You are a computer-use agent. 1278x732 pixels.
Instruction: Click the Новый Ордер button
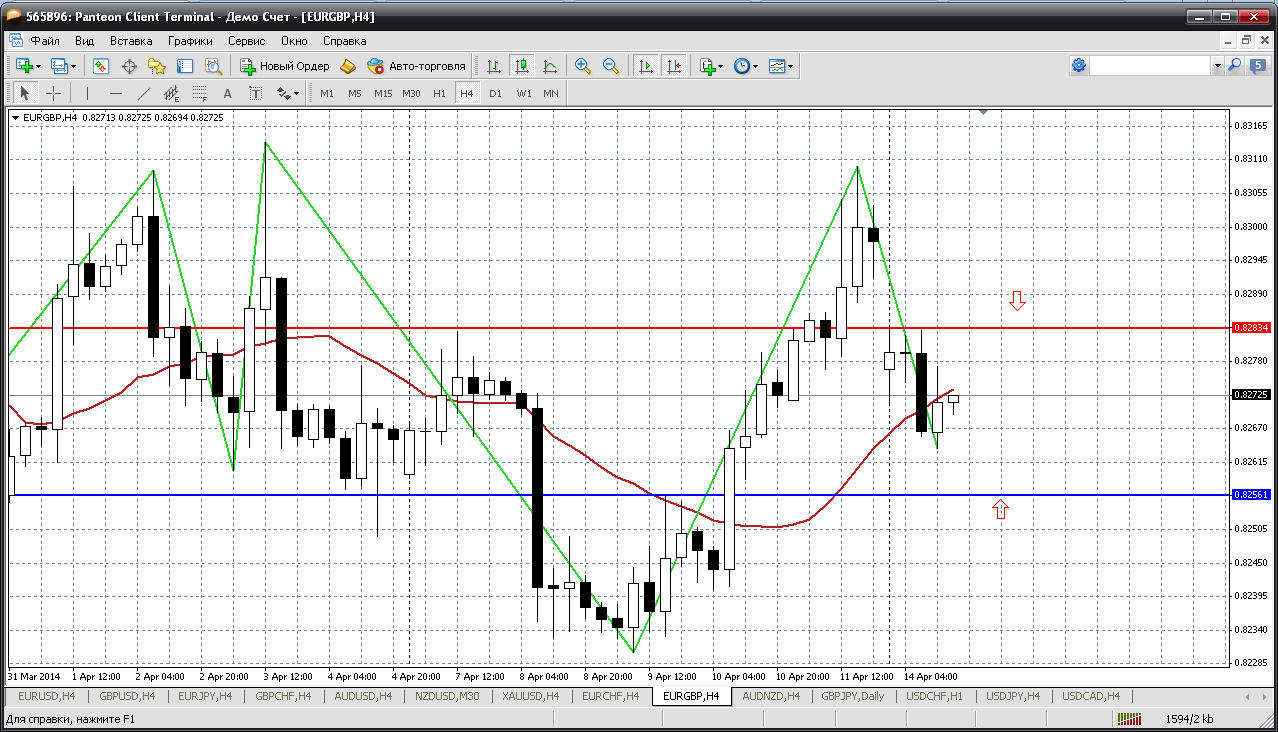pos(285,66)
